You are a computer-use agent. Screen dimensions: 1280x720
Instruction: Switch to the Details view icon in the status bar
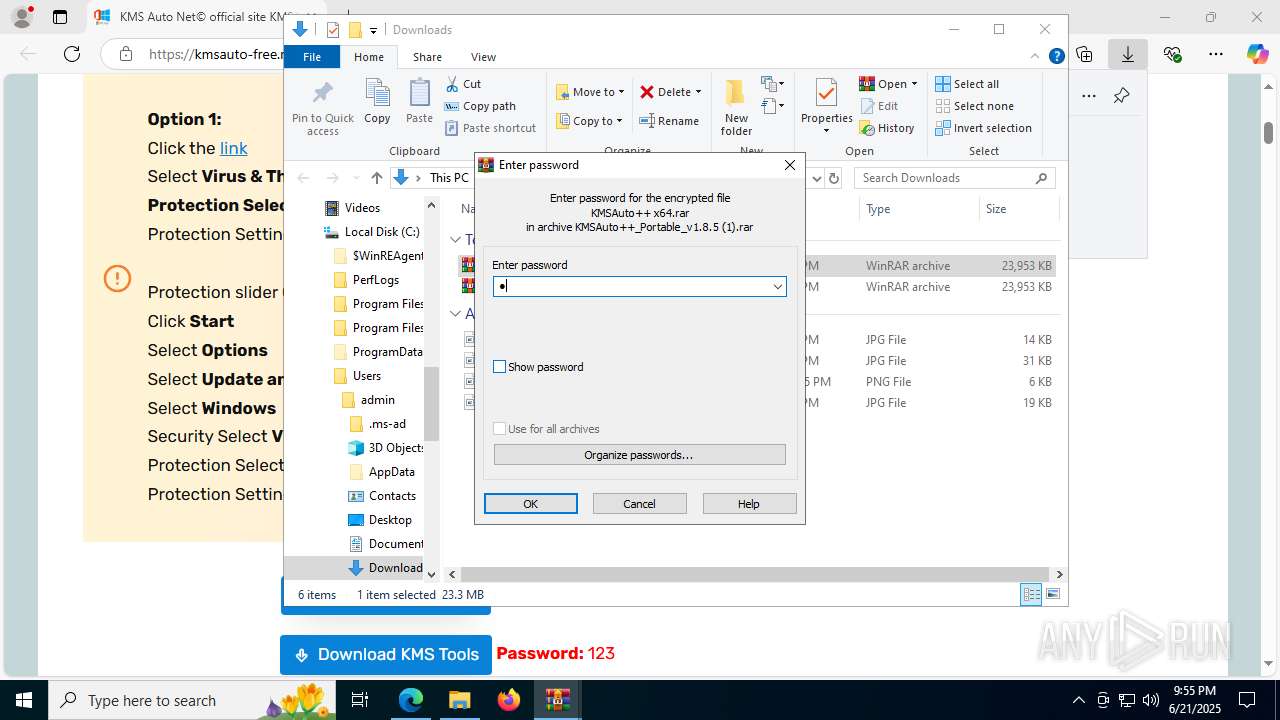click(1031, 595)
